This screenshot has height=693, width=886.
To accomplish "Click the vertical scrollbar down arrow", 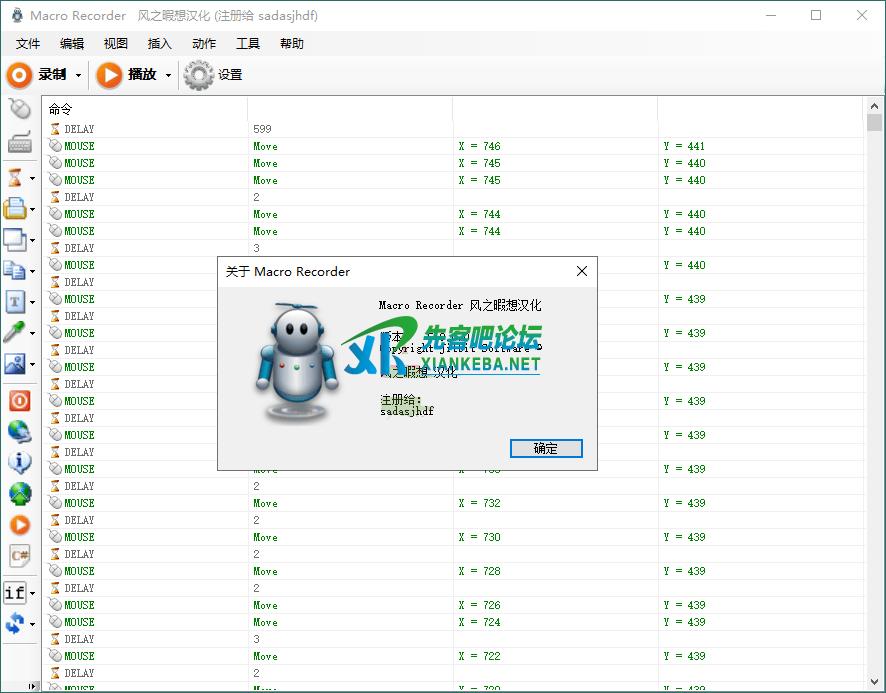I will [874, 686].
